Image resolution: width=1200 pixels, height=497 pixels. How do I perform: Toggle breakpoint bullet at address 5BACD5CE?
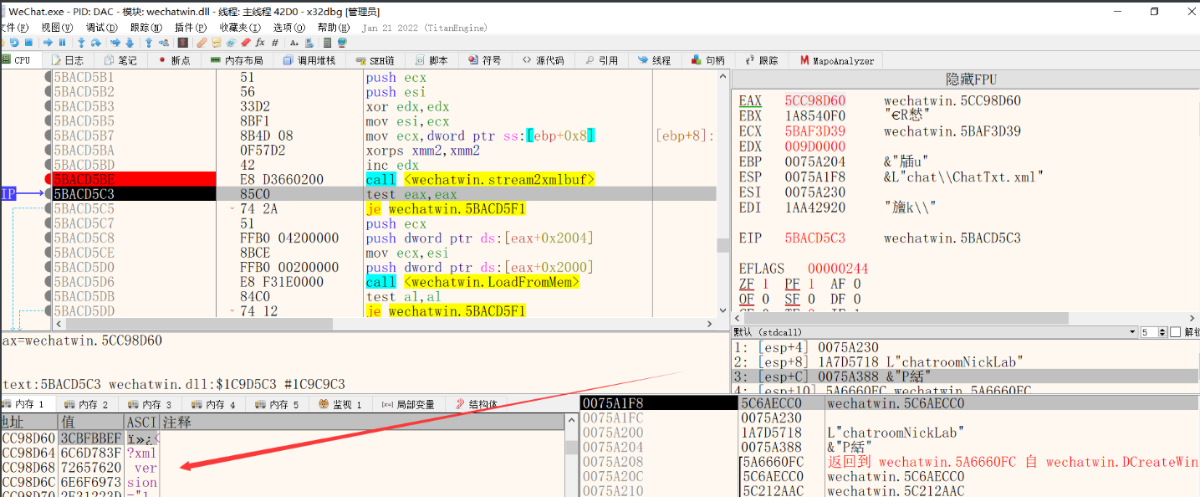pyautogui.click(x=47, y=253)
